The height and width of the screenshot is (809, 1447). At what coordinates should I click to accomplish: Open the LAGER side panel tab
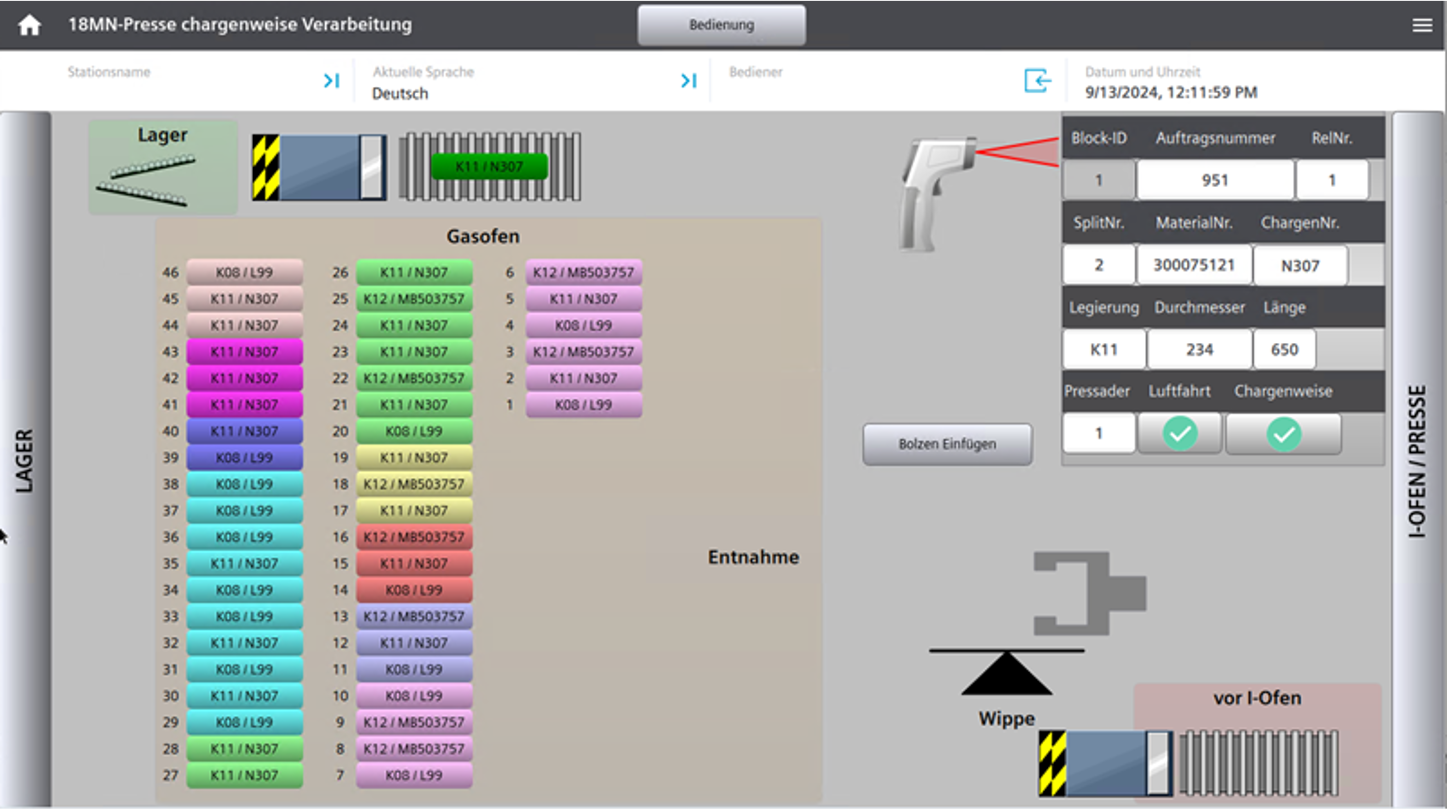coord(25,460)
